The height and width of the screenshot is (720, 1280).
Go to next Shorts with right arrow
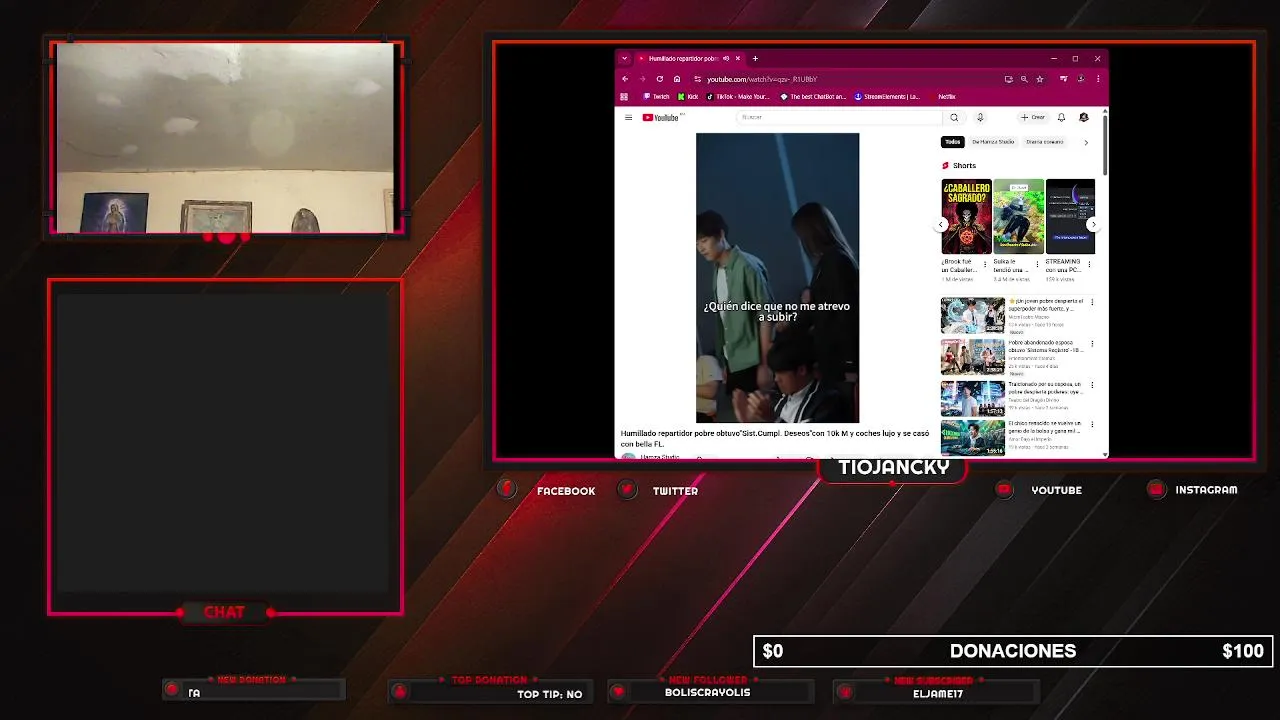[x=1093, y=224]
